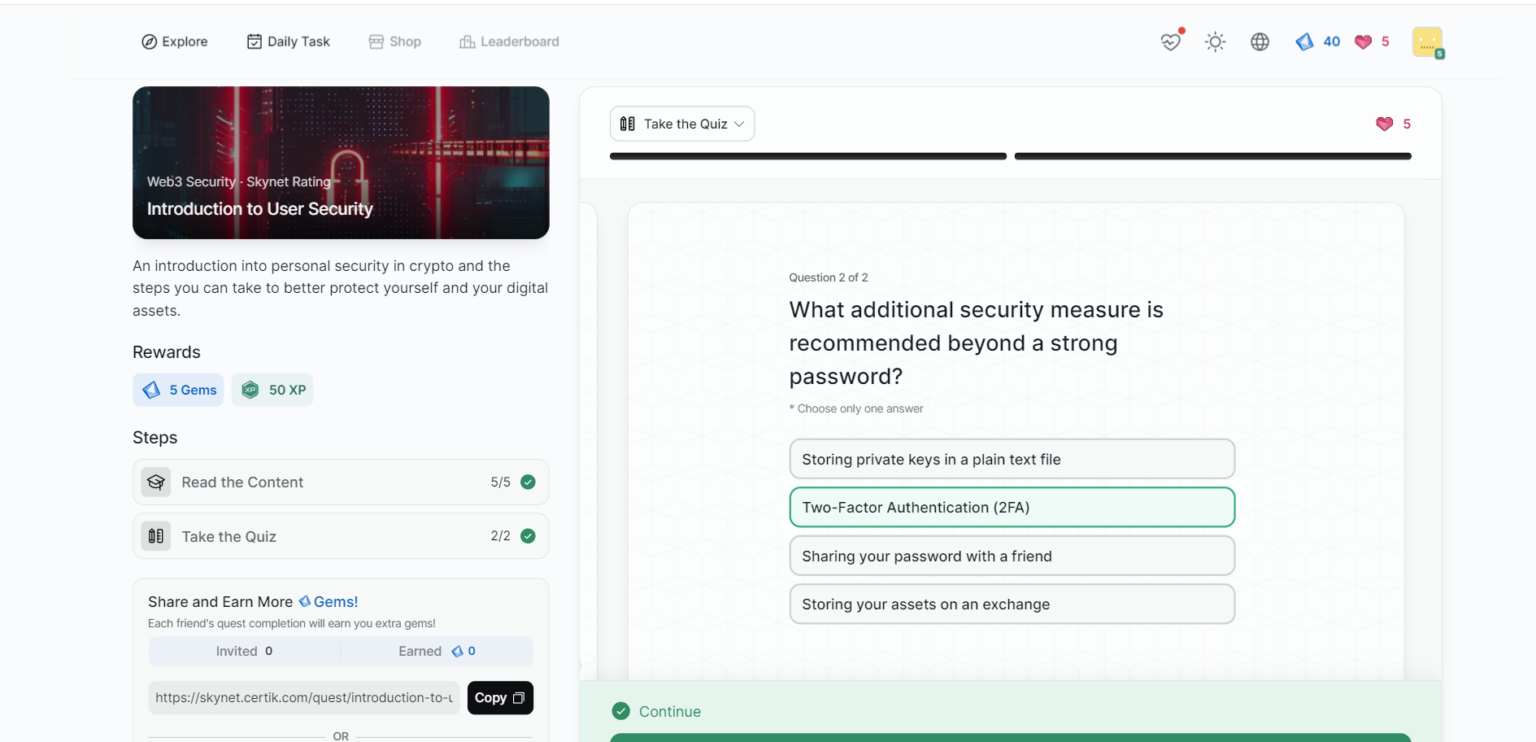1536x742 pixels.
Task: Select answer Two-Factor Authentication (2FA)
Action: [x=1012, y=507]
